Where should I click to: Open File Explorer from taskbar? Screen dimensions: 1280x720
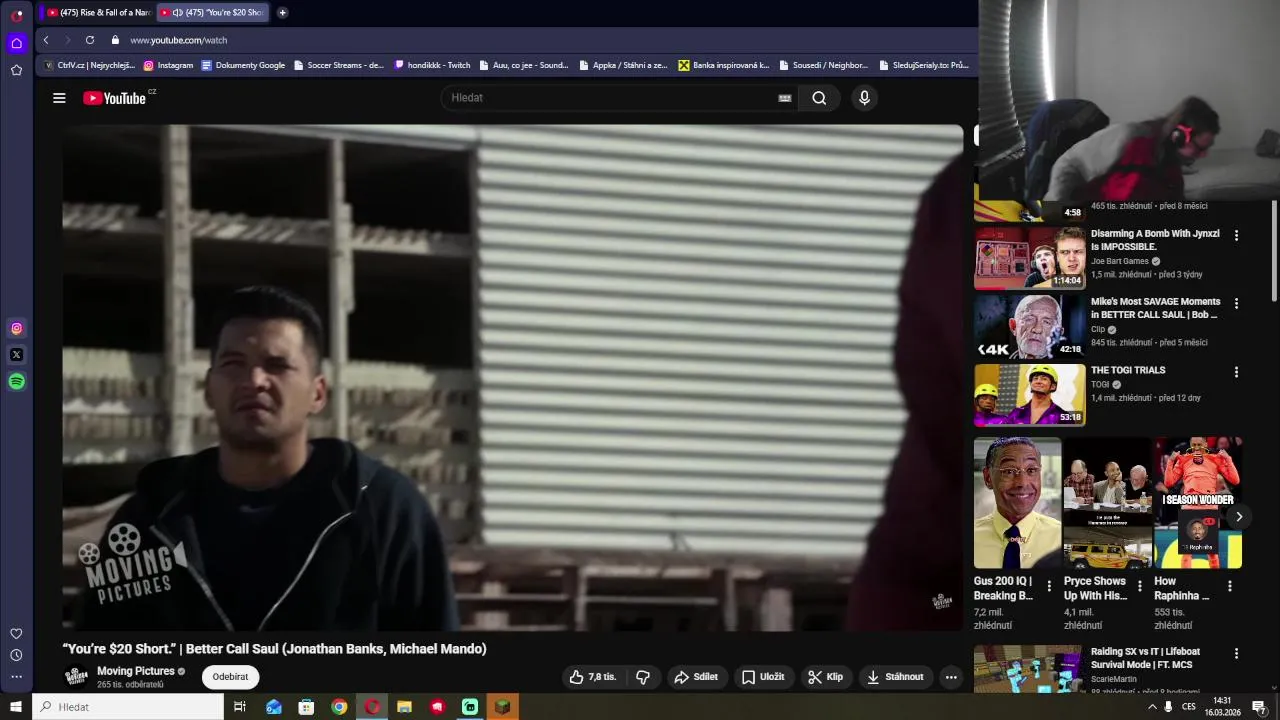(404, 707)
